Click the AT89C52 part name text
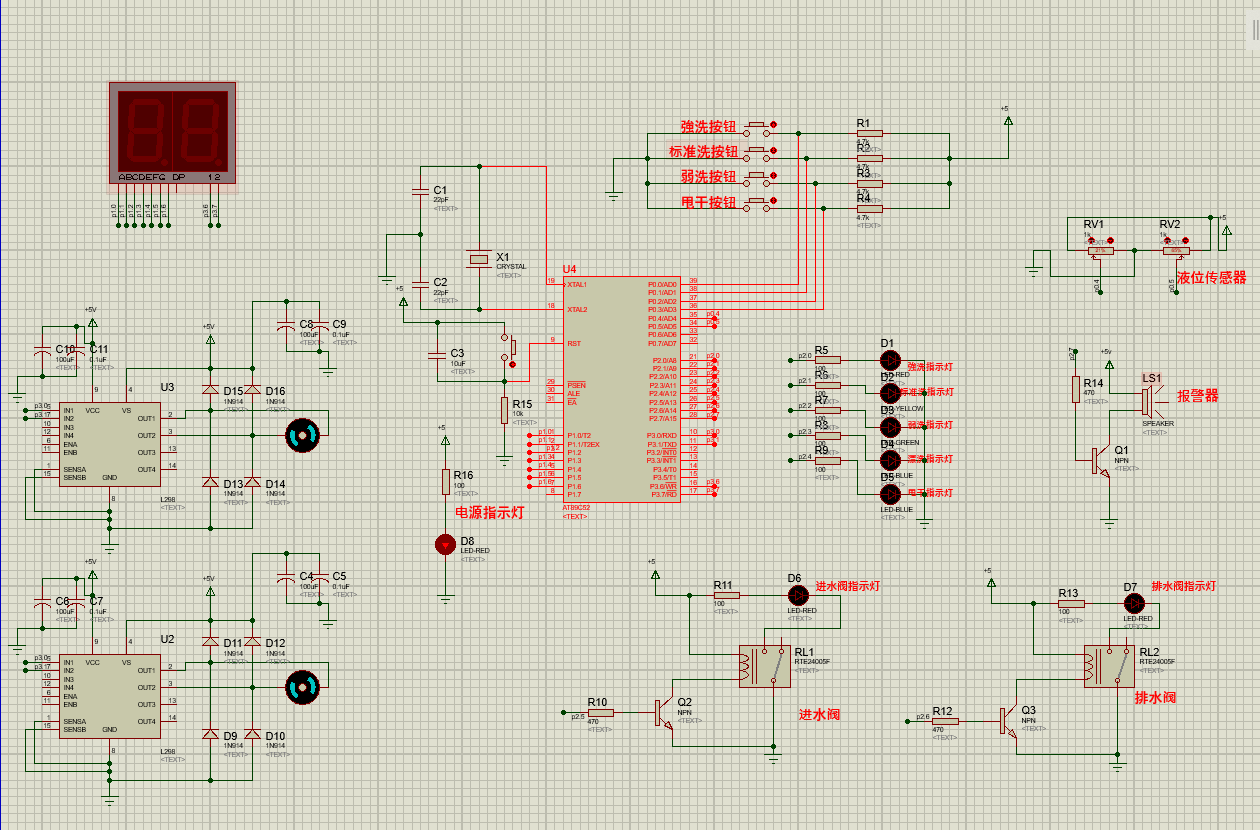1260x830 pixels. (576, 508)
